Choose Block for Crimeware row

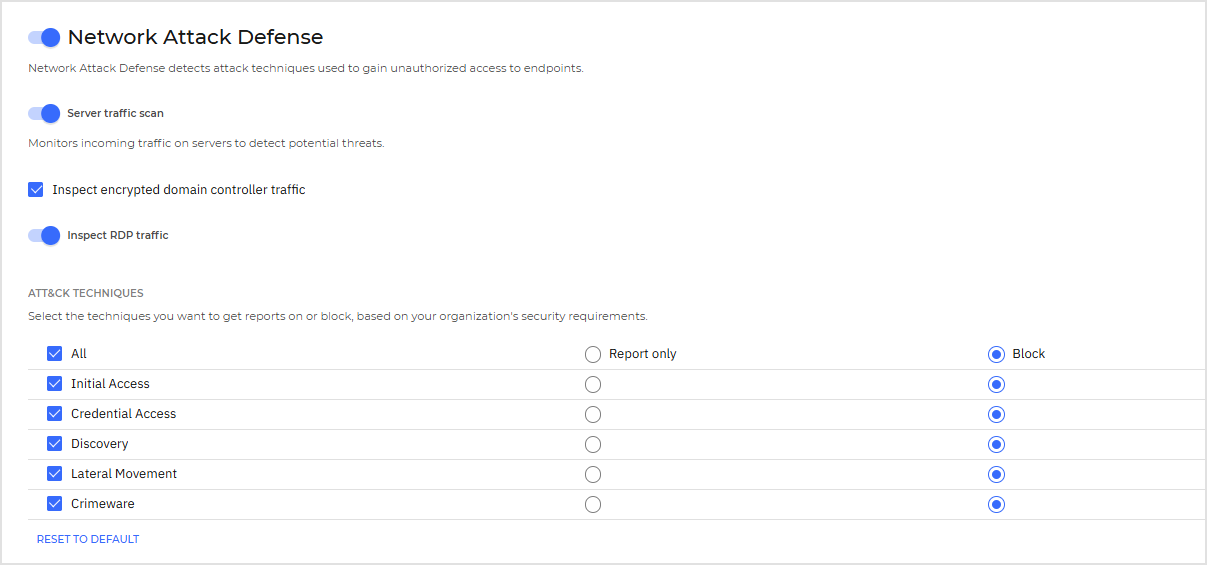coord(996,505)
